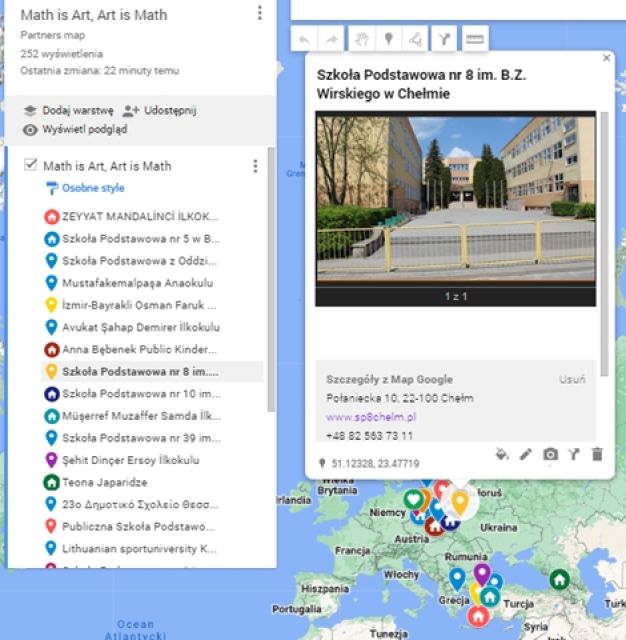
Task: Click the map title Math is Art, Art is Math
Action: point(94,15)
